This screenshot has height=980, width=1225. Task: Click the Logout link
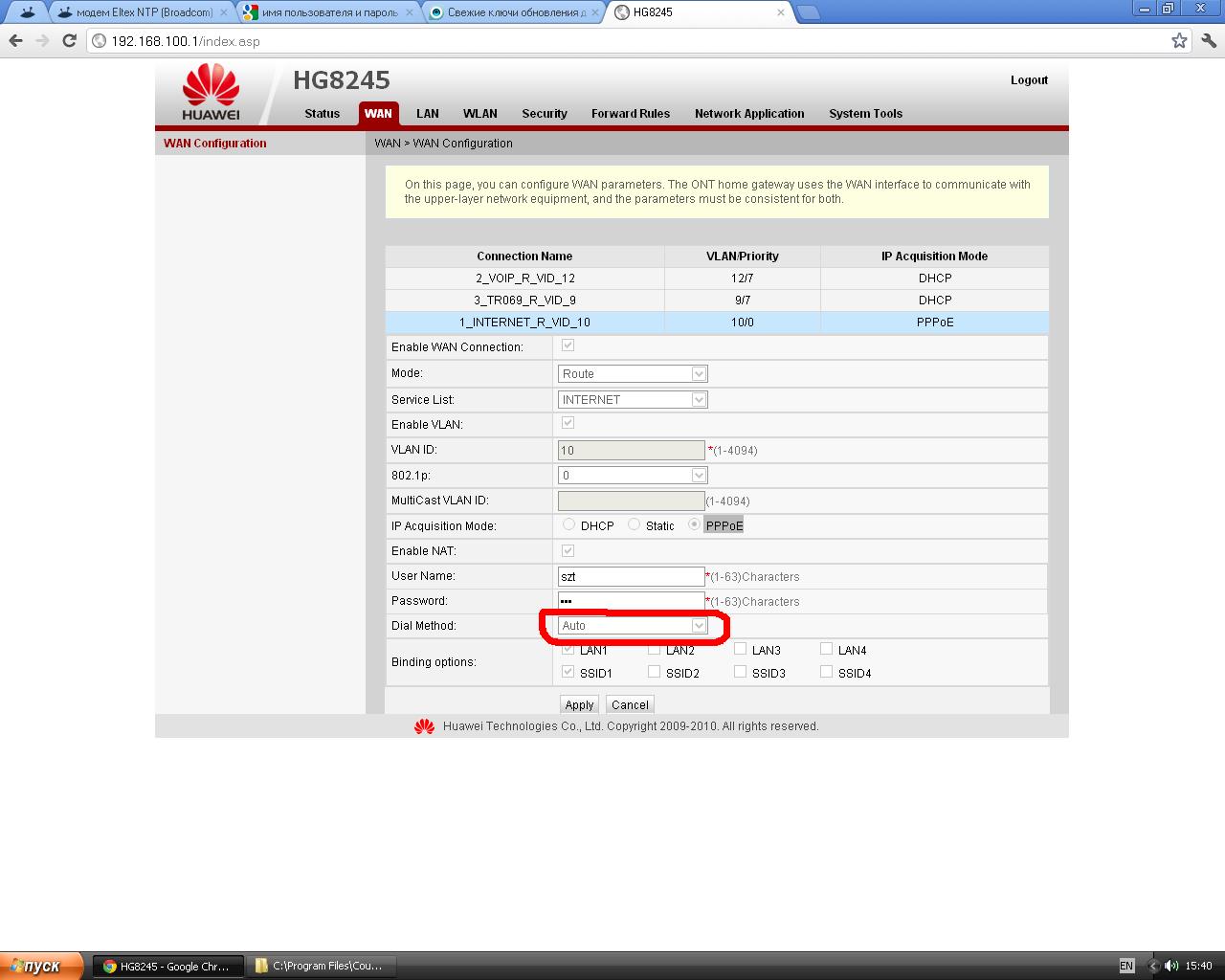[x=1029, y=80]
